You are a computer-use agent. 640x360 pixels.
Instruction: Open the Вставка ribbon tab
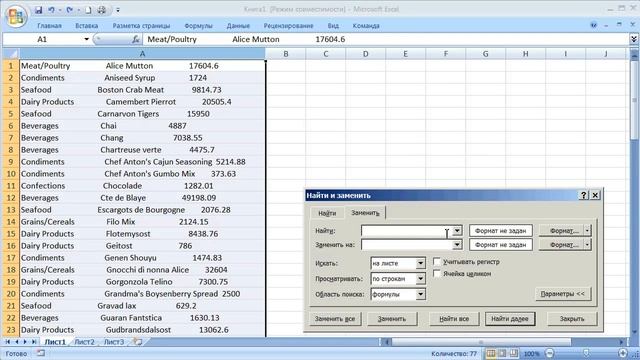pyautogui.click(x=87, y=26)
